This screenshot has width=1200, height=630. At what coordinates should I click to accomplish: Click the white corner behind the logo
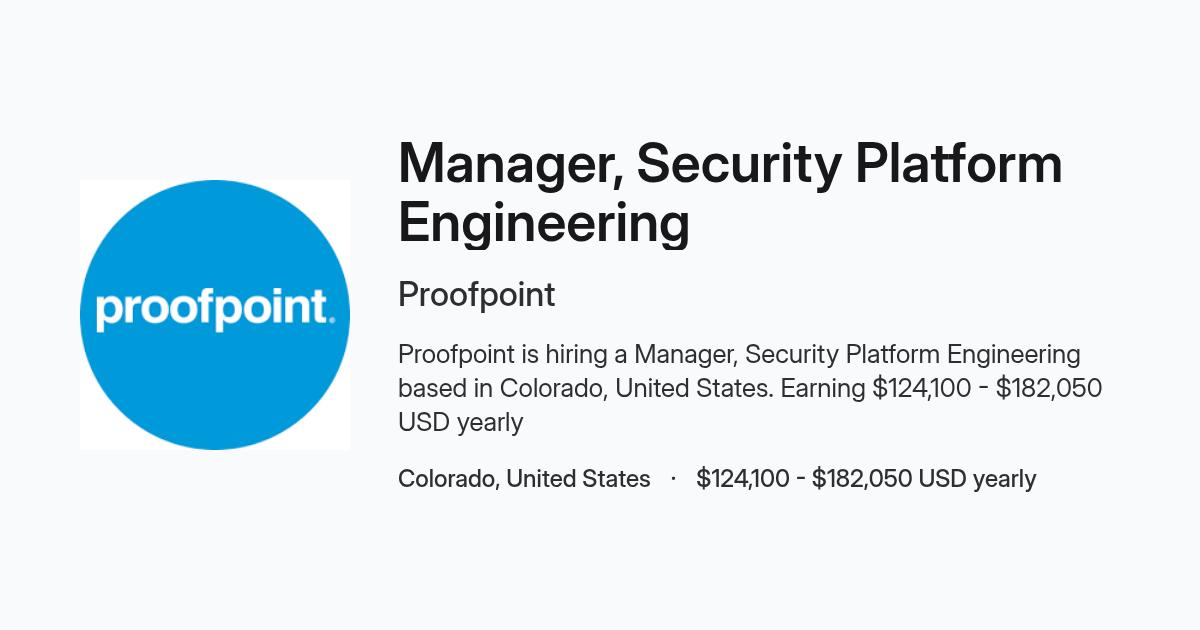point(89,189)
